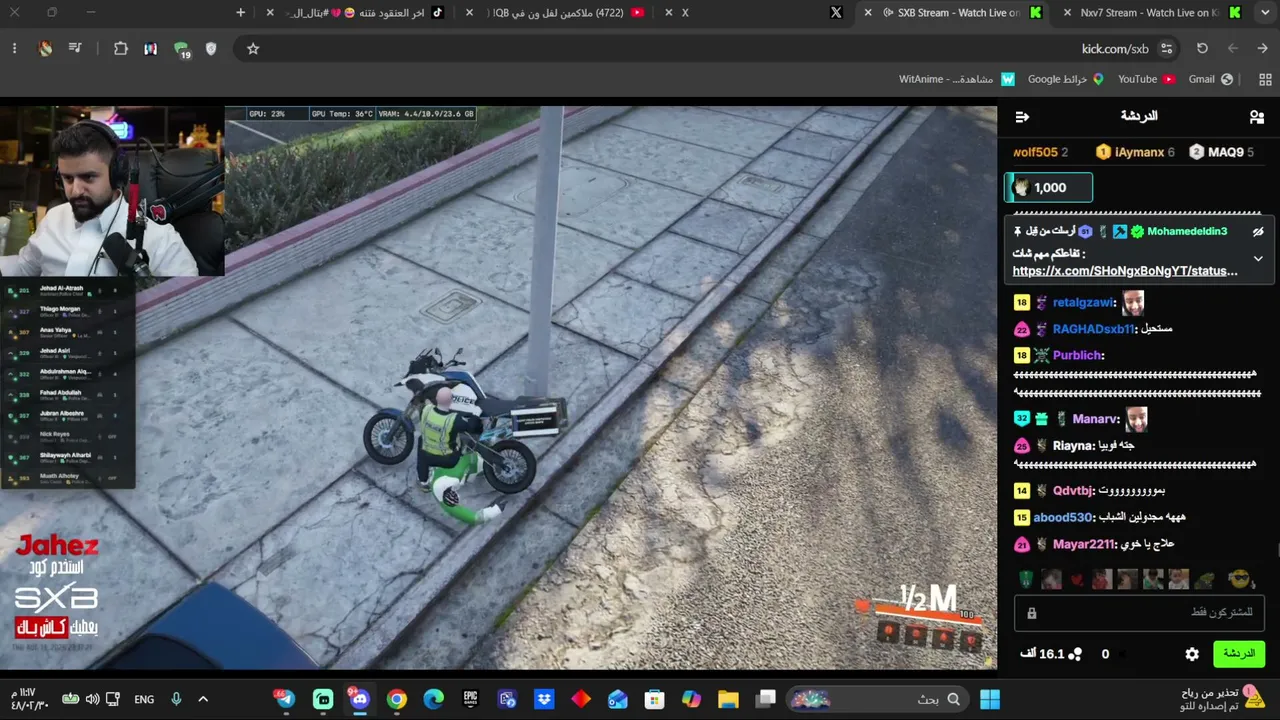This screenshot has height=720, width=1280.
Task: Open the bookmarks apps grid icon
Action: coord(1265,79)
